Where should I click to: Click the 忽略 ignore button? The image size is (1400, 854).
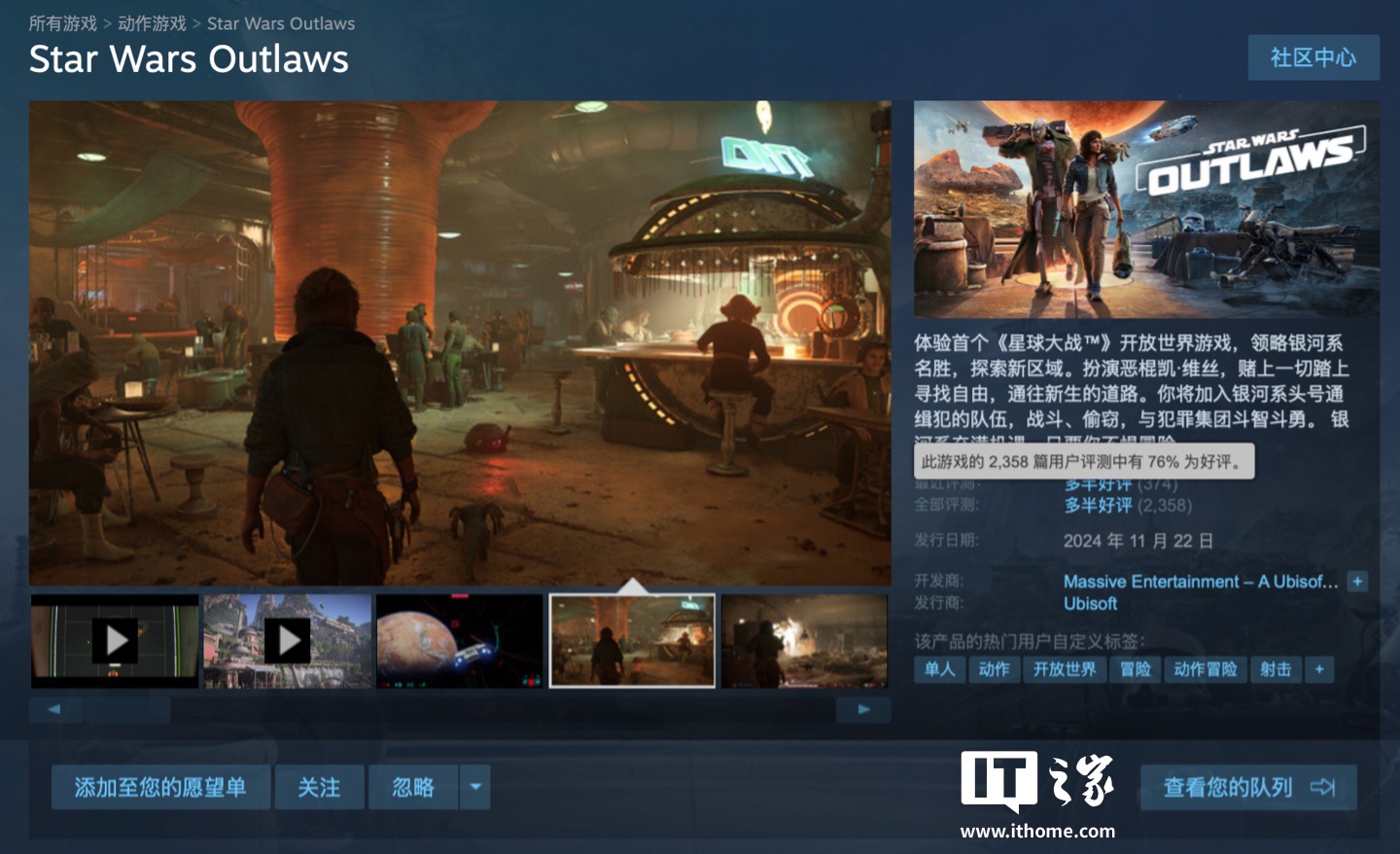413,787
